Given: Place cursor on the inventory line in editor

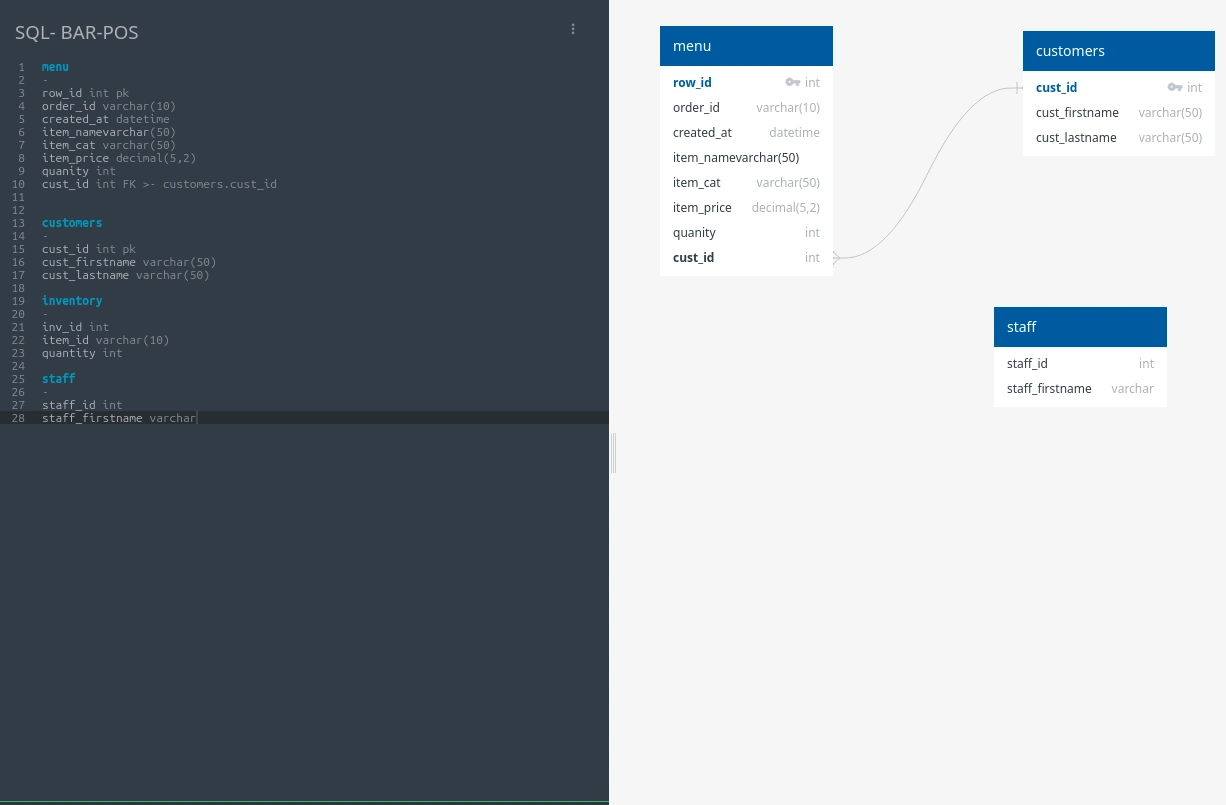Looking at the screenshot, I should click(x=72, y=301).
